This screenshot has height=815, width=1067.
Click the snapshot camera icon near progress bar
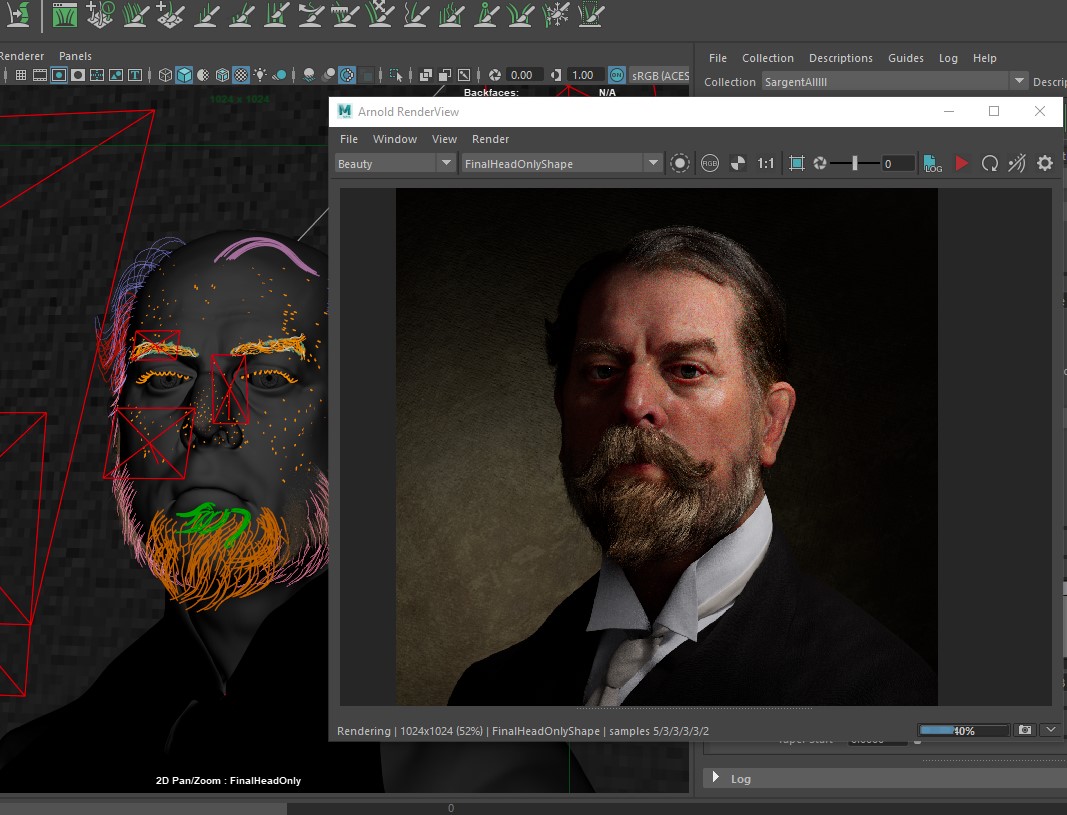tap(1025, 730)
